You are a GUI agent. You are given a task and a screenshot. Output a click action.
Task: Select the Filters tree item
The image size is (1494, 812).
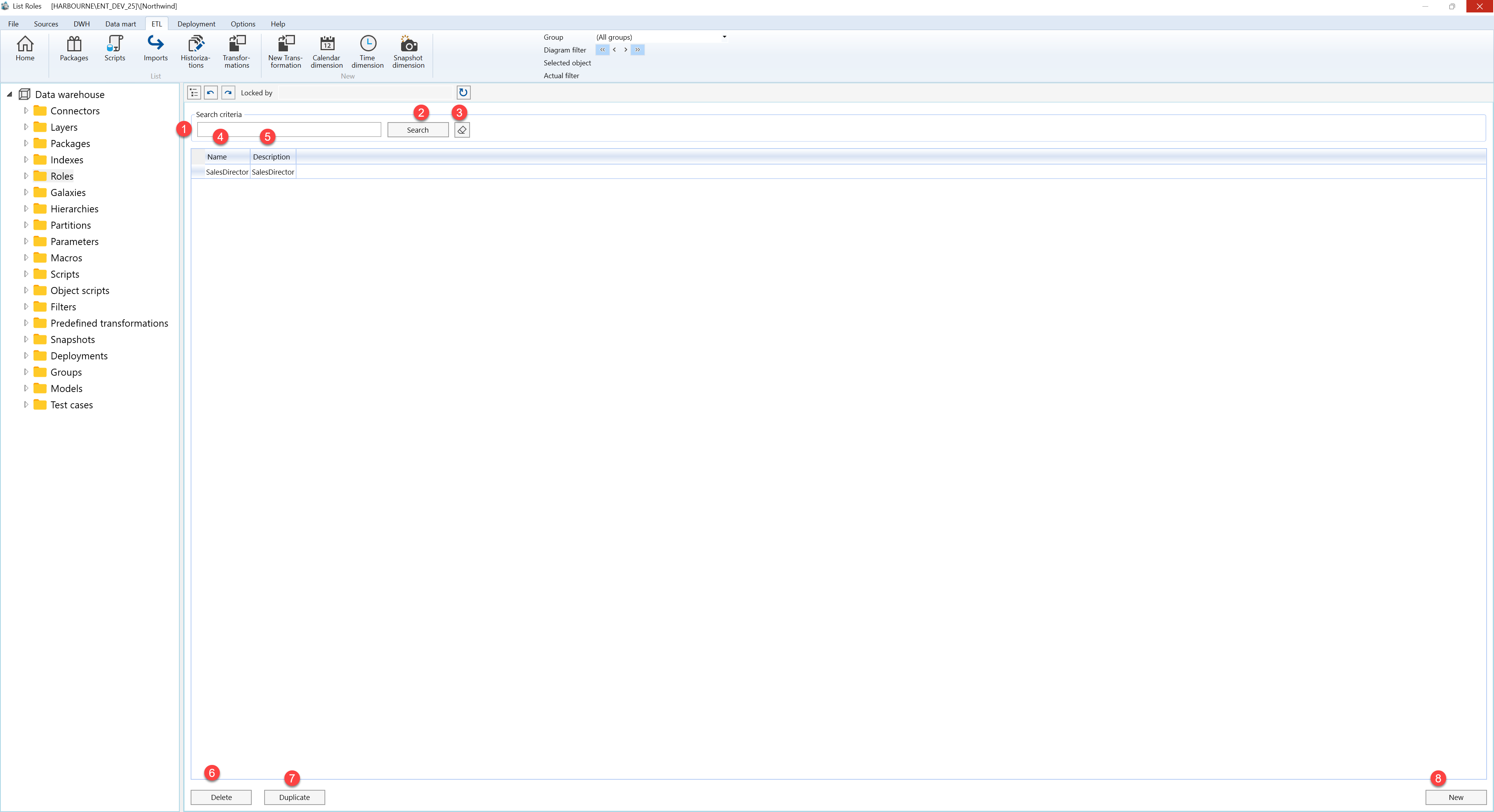coord(63,306)
